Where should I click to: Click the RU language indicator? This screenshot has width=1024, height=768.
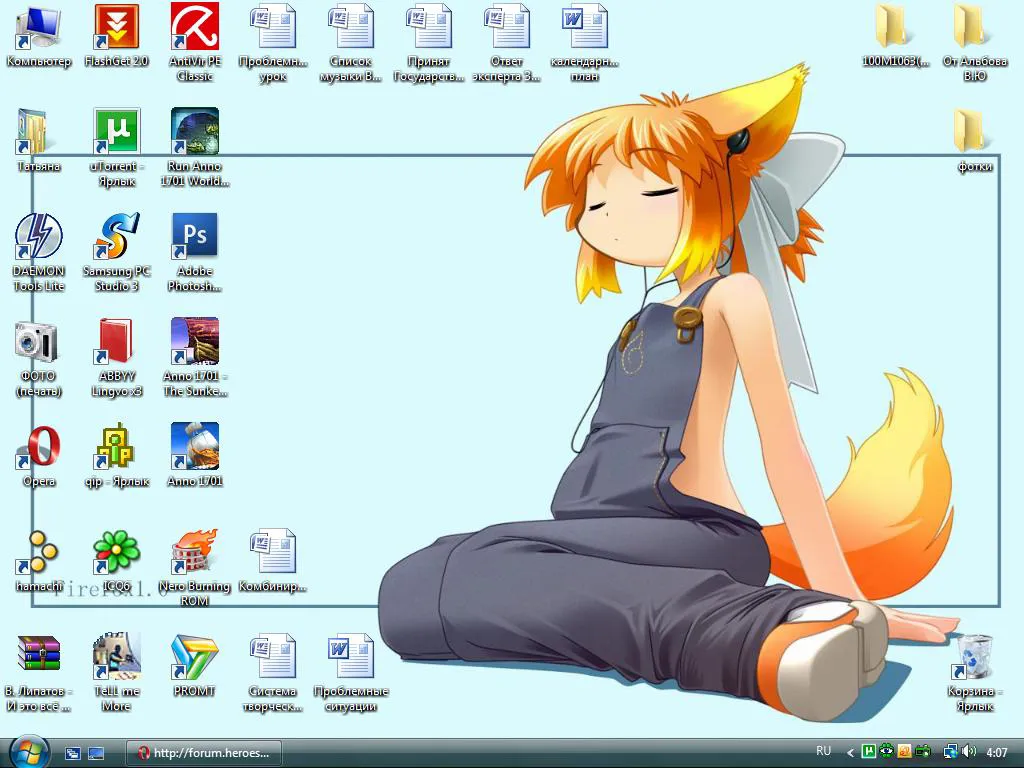point(824,751)
